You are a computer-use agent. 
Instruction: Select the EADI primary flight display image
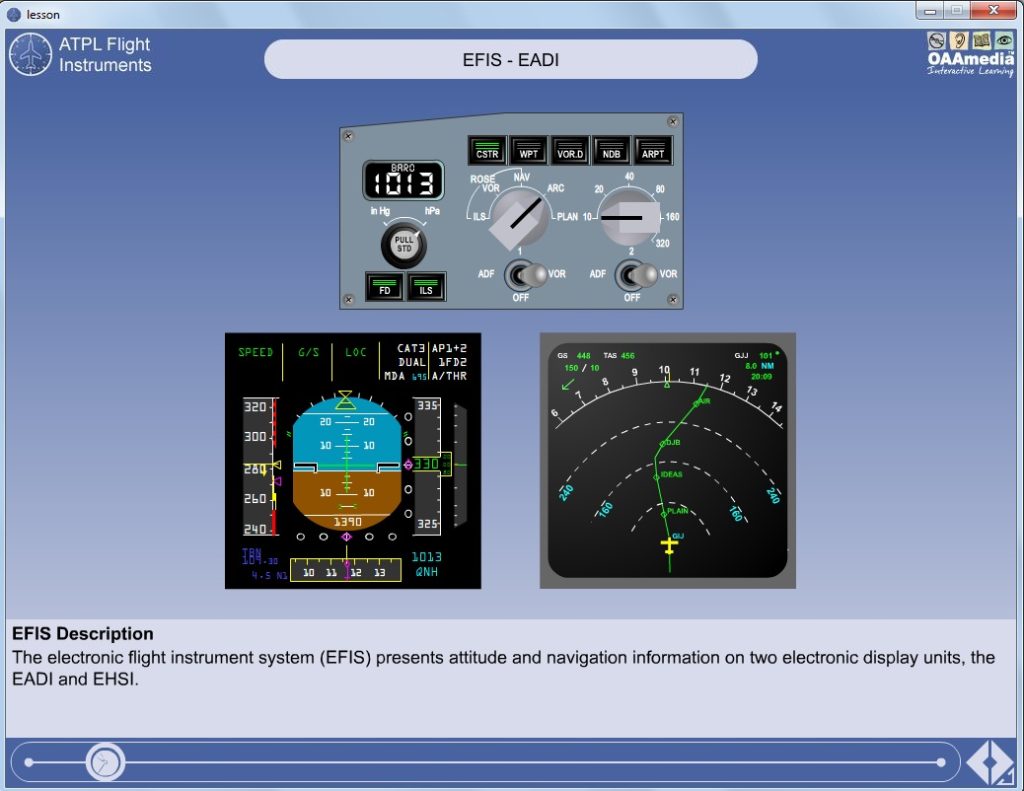[x=353, y=460]
